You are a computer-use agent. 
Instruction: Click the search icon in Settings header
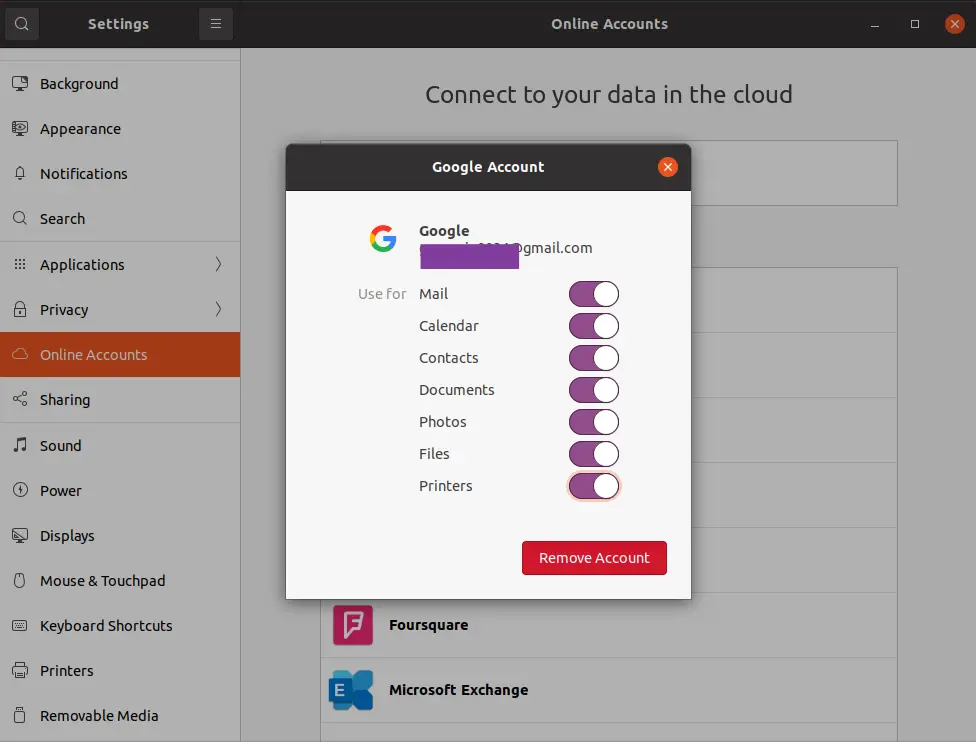click(22, 24)
